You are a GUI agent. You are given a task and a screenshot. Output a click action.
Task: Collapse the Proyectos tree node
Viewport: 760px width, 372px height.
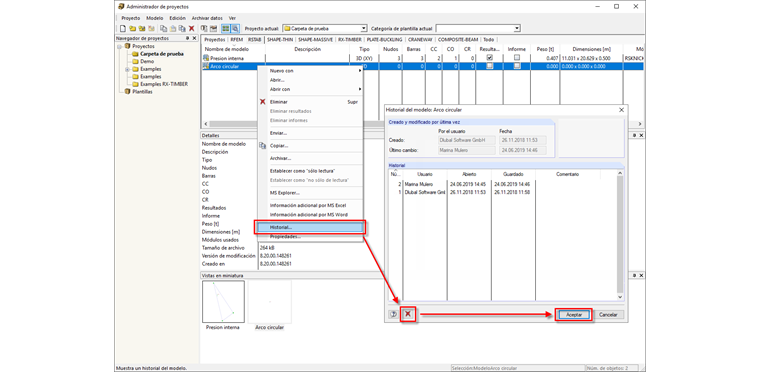pyautogui.click(x=119, y=46)
